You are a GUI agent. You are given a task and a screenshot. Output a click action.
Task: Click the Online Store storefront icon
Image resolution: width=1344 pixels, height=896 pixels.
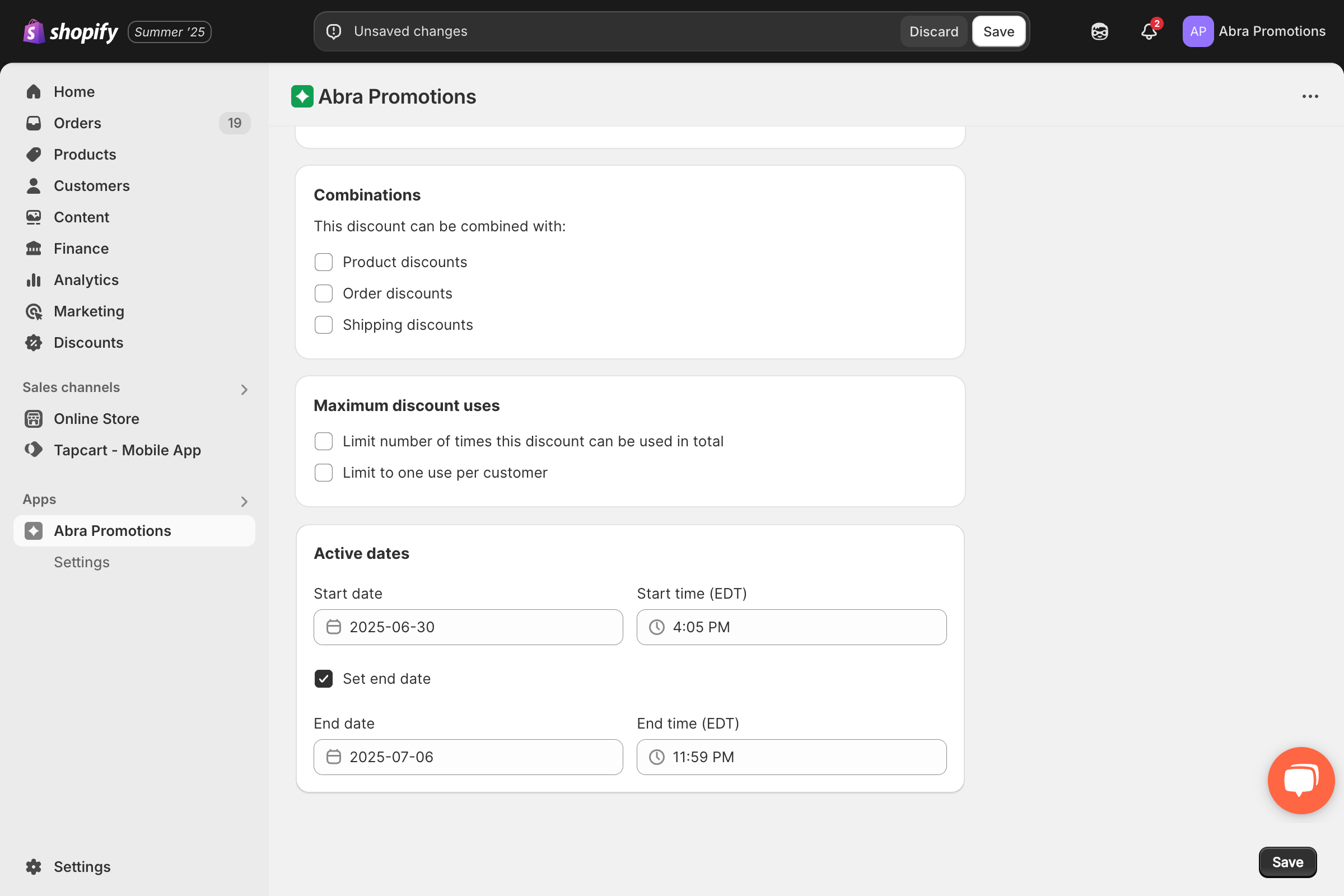[x=34, y=419]
